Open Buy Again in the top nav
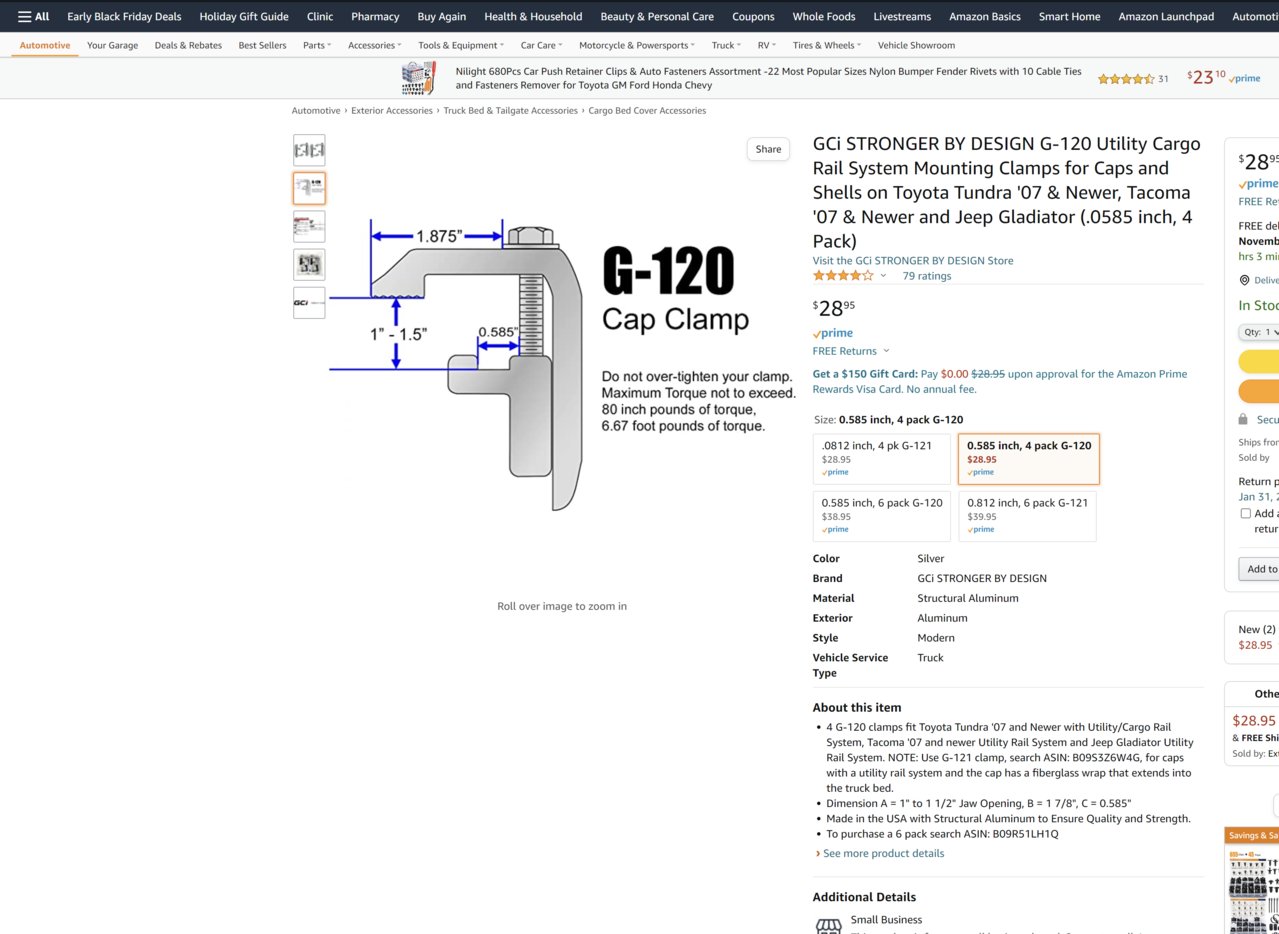This screenshot has height=934, width=1279. pos(441,16)
